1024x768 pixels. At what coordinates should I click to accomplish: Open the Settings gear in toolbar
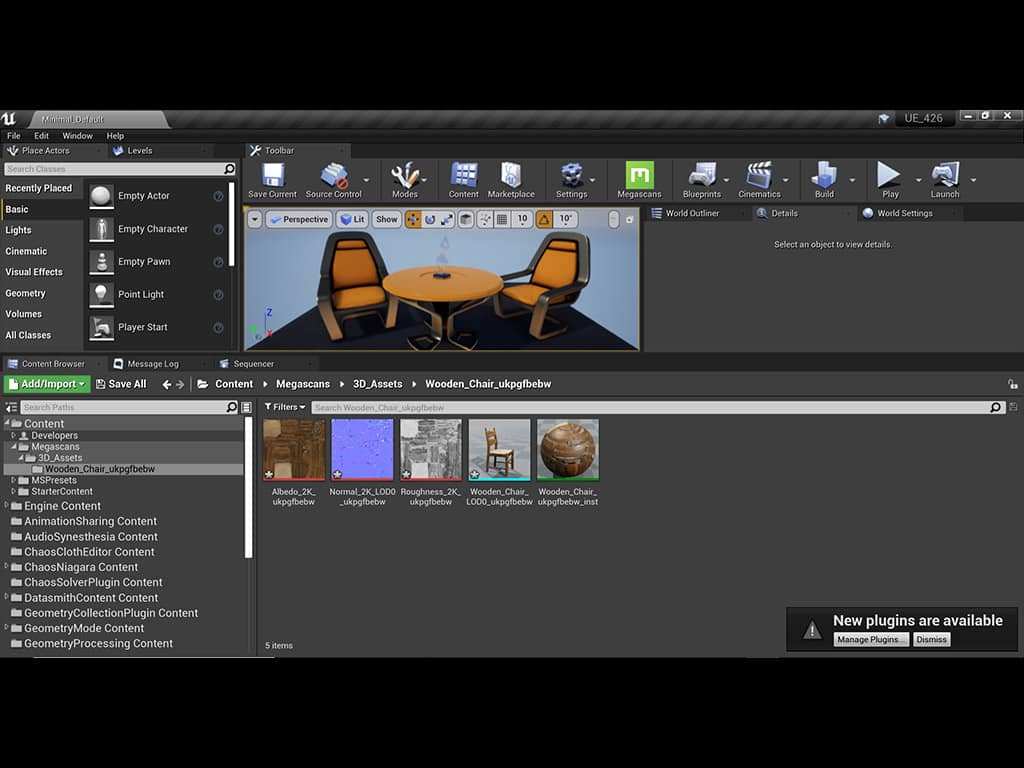(x=571, y=180)
